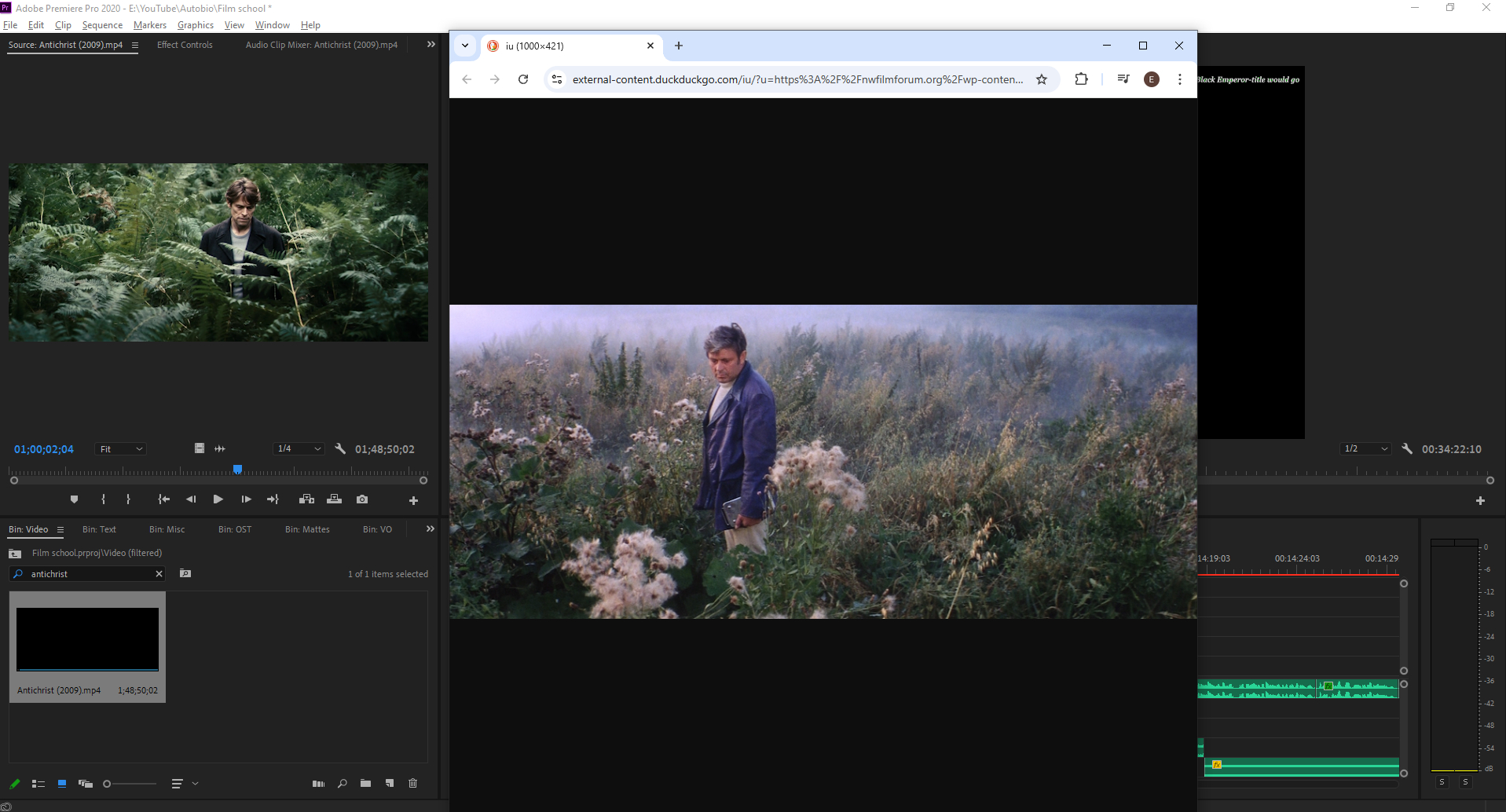Viewport: 1506px width, 812px height.
Task: Click the bin thumbnail zoom slider
Action: (130, 784)
